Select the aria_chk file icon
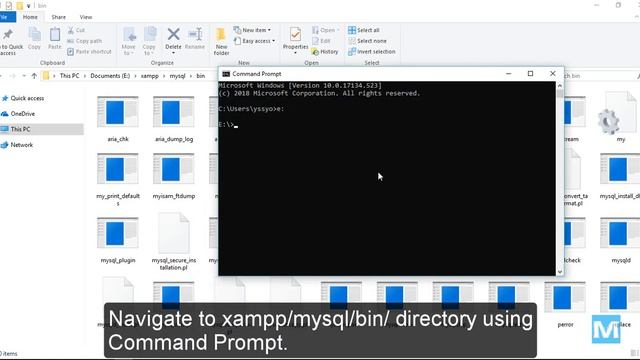Viewport: 640px width, 360px height. [118, 112]
